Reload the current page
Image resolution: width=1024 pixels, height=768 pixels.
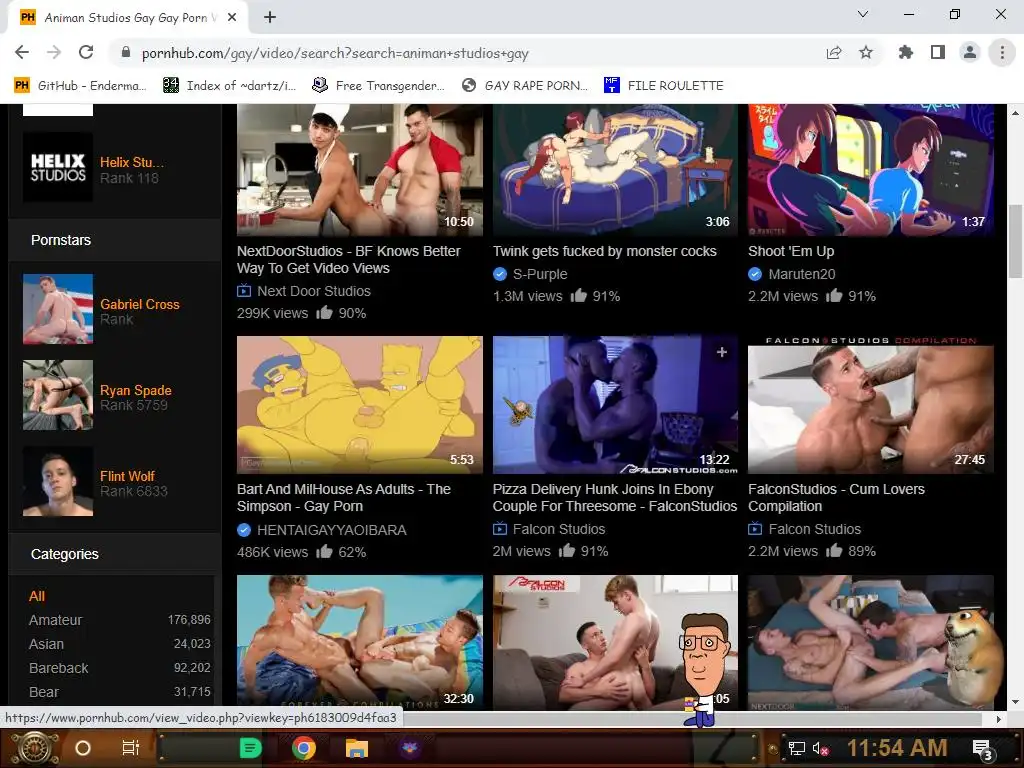[x=86, y=53]
